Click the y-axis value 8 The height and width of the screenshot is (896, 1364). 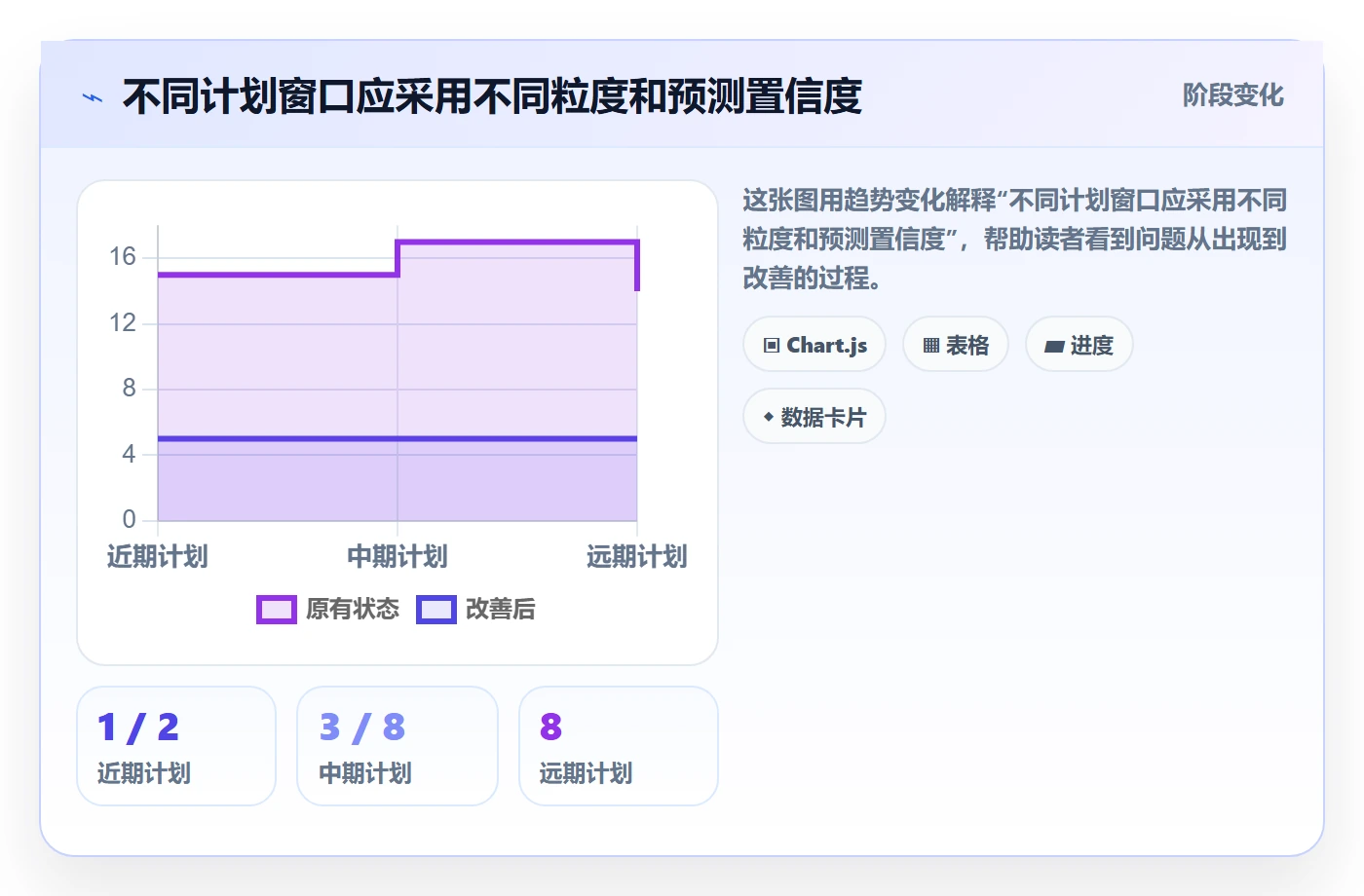[x=129, y=389]
